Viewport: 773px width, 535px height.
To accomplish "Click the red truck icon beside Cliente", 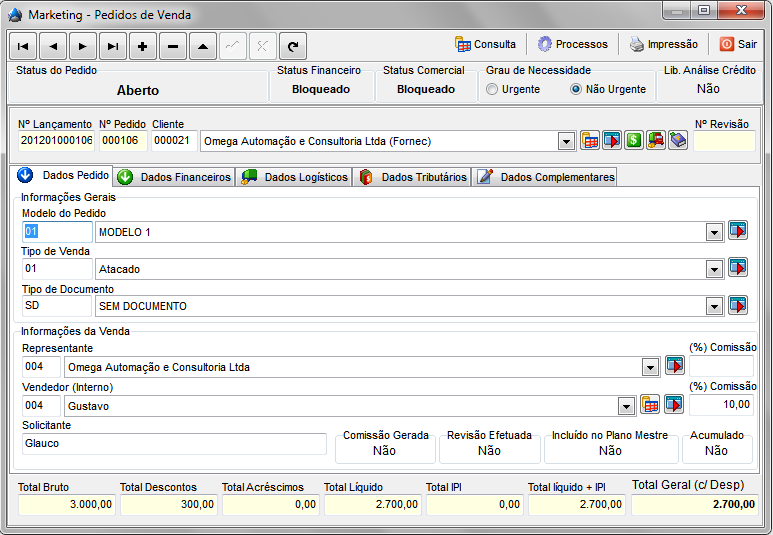I will 655,141.
